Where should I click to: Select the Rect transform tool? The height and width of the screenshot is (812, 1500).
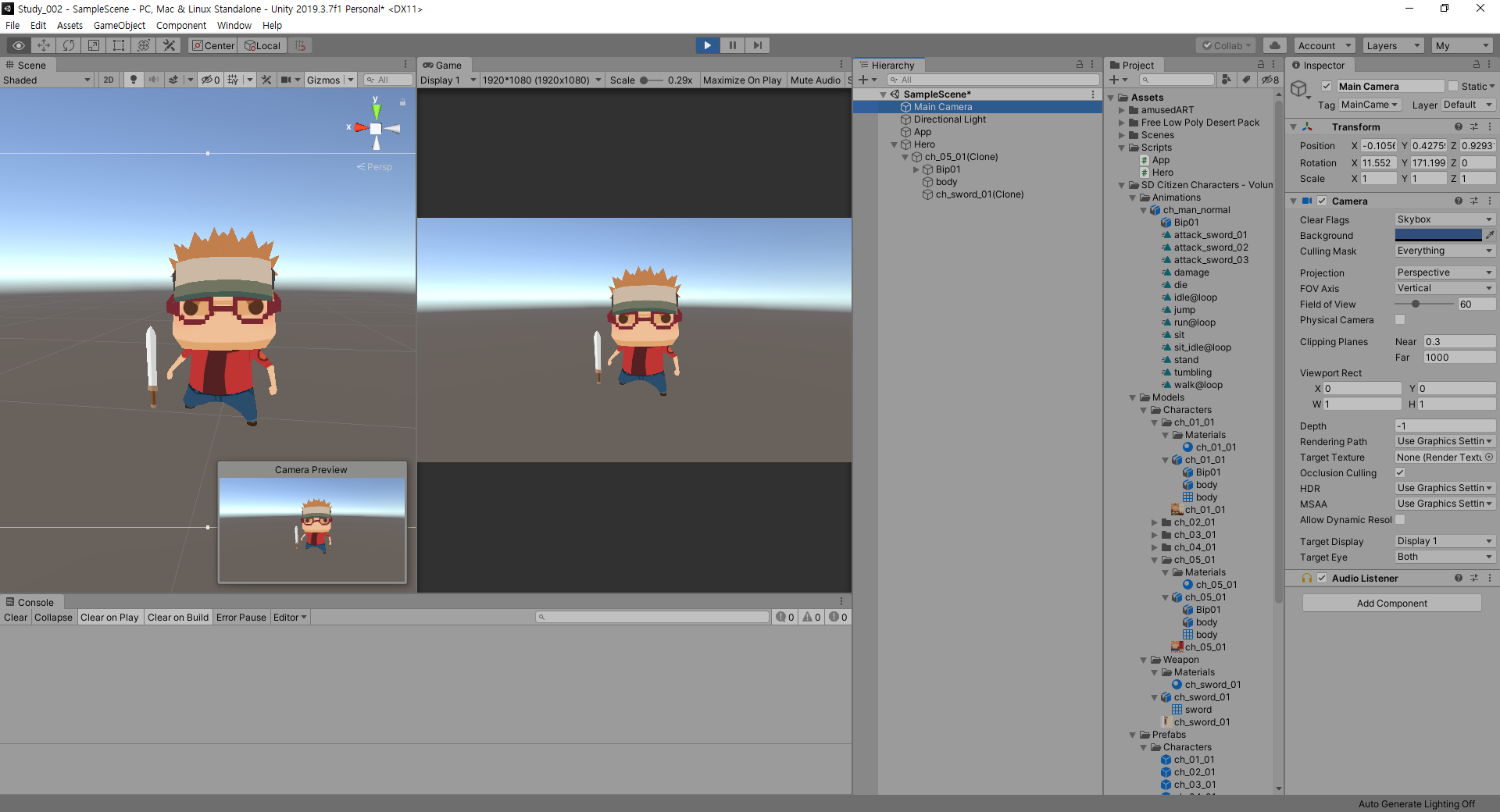coord(119,45)
